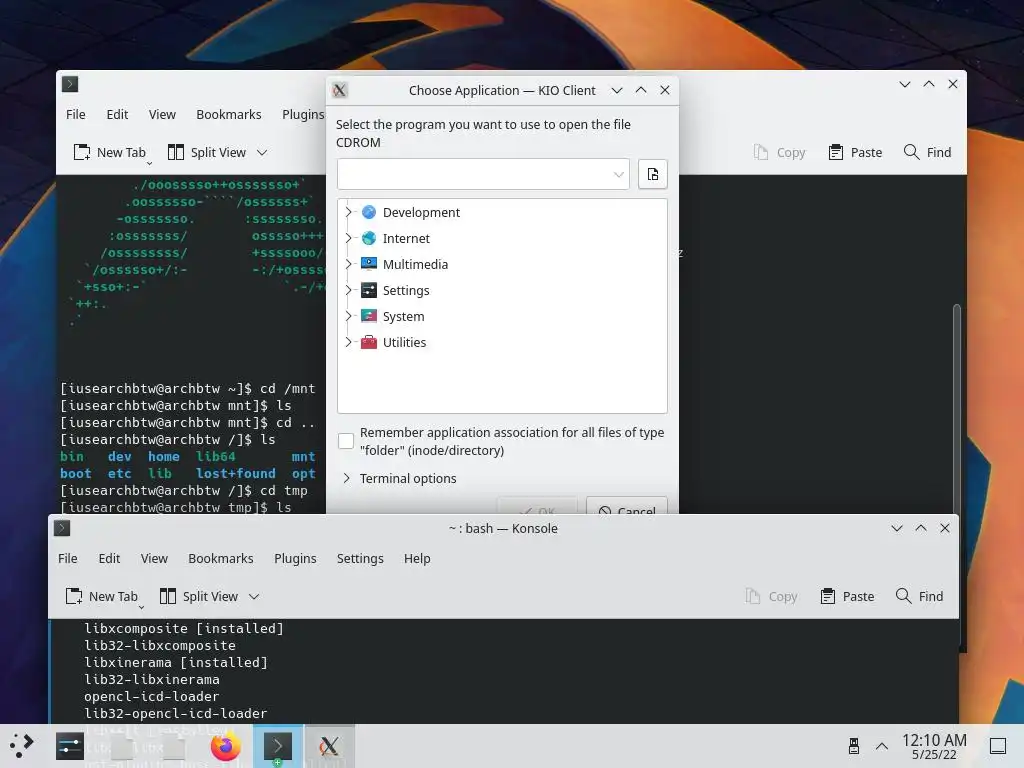Open Split View dropdown arrow in front Konsole
This screenshot has height=768, width=1024.
[254, 596]
